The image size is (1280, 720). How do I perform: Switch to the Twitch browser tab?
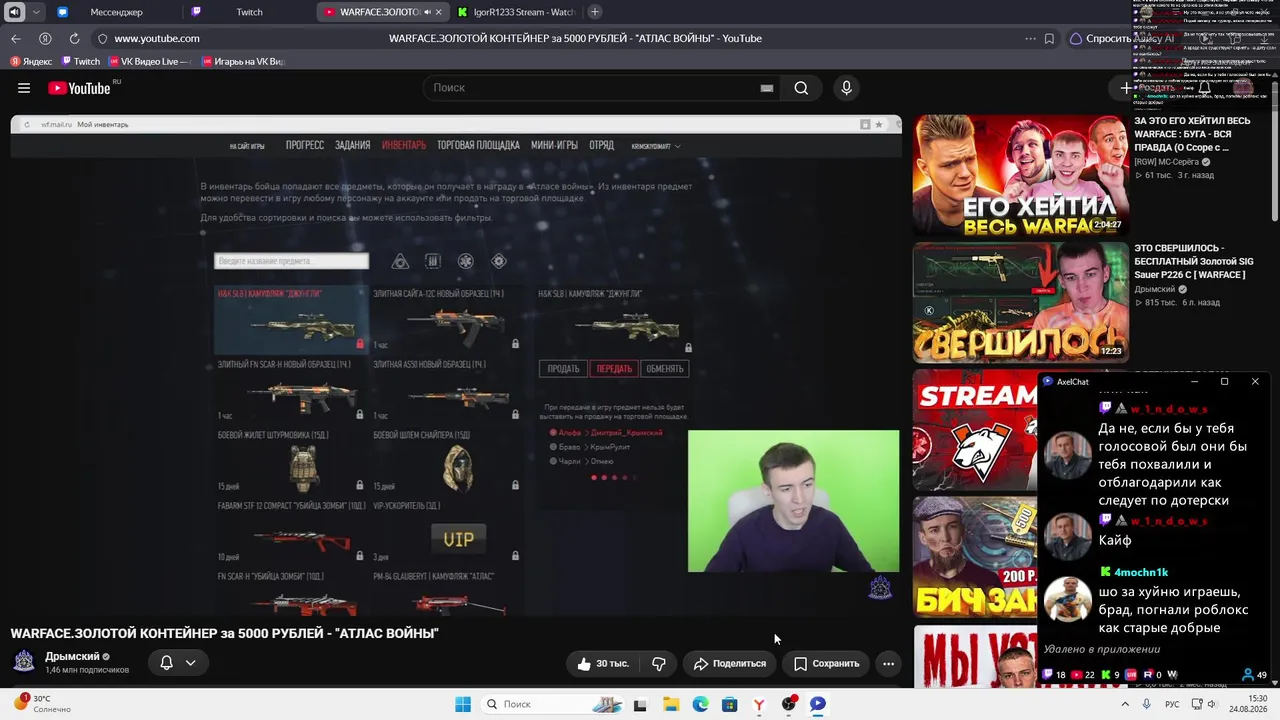[x=250, y=12]
